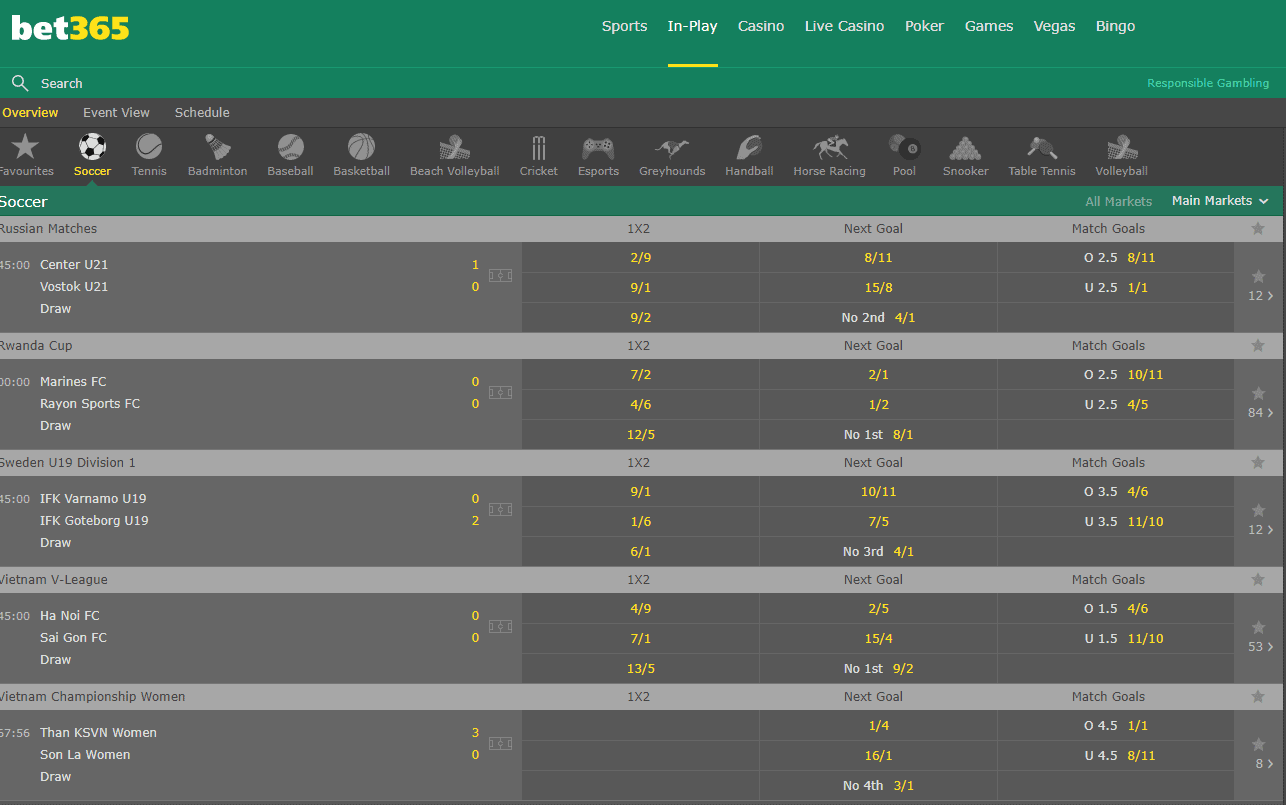Bet Sai Gon FC win at 7/1
The height and width of the screenshot is (805, 1286).
pyautogui.click(x=640, y=638)
